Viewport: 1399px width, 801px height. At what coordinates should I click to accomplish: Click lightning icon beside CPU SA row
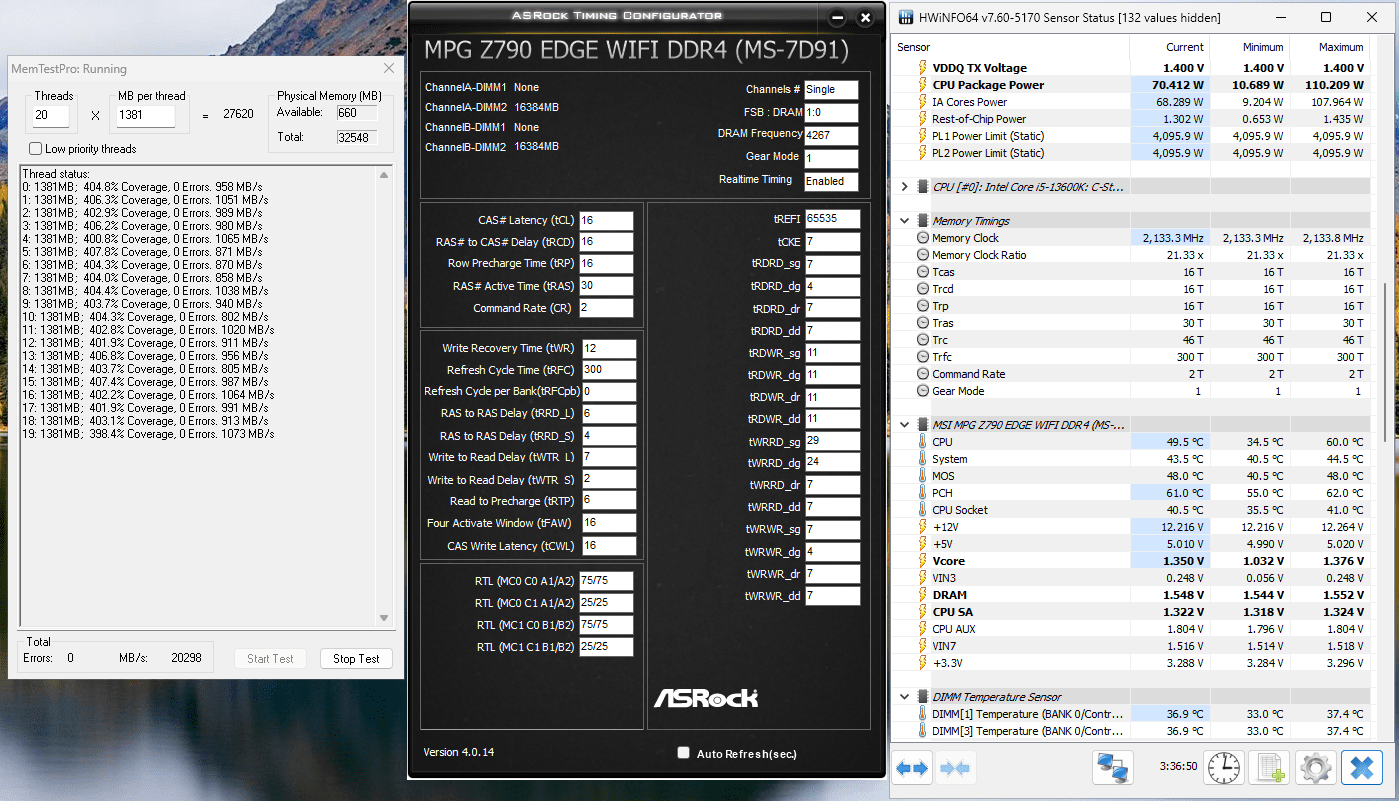point(922,612)
